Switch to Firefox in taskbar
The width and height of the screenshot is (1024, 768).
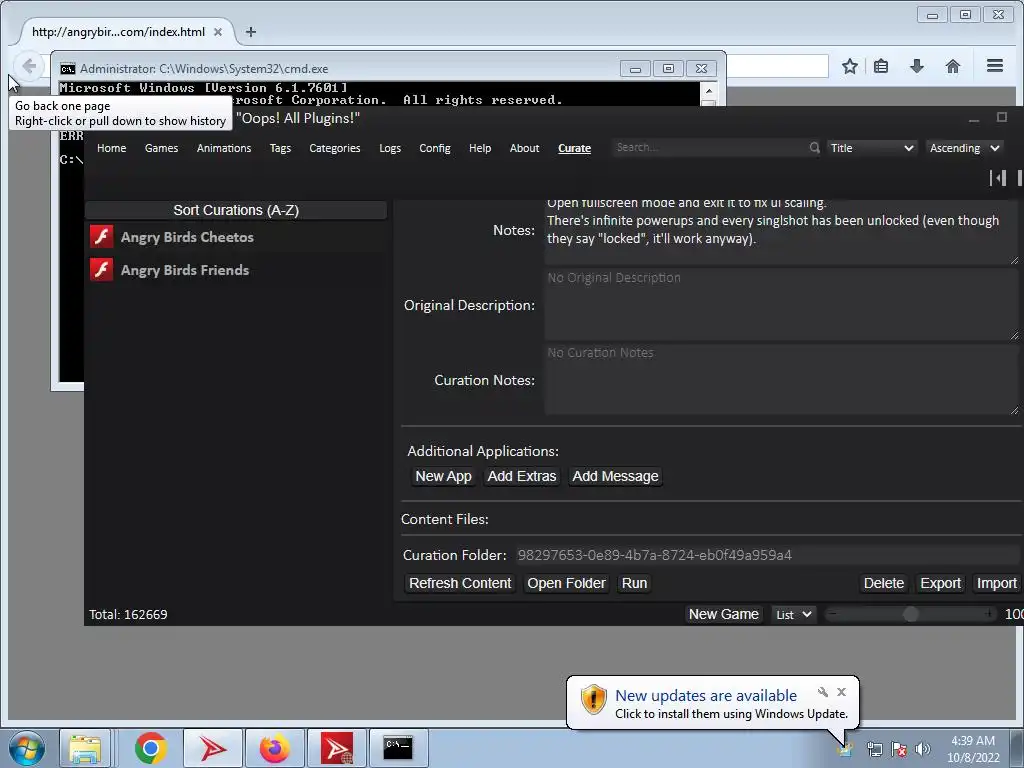click(274, 748)
